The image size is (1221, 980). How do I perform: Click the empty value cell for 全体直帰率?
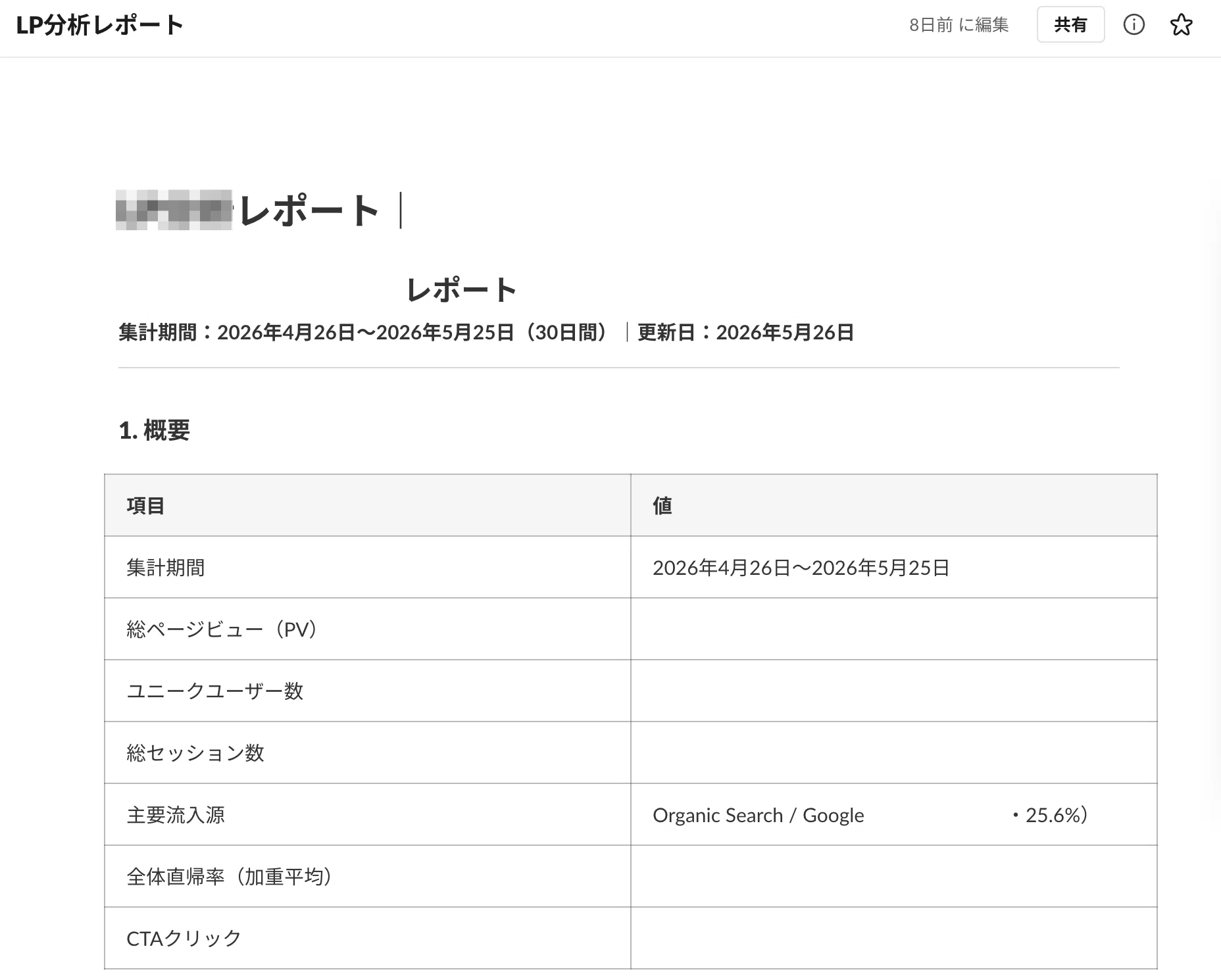pyautogui.click(x=894, y=876)
